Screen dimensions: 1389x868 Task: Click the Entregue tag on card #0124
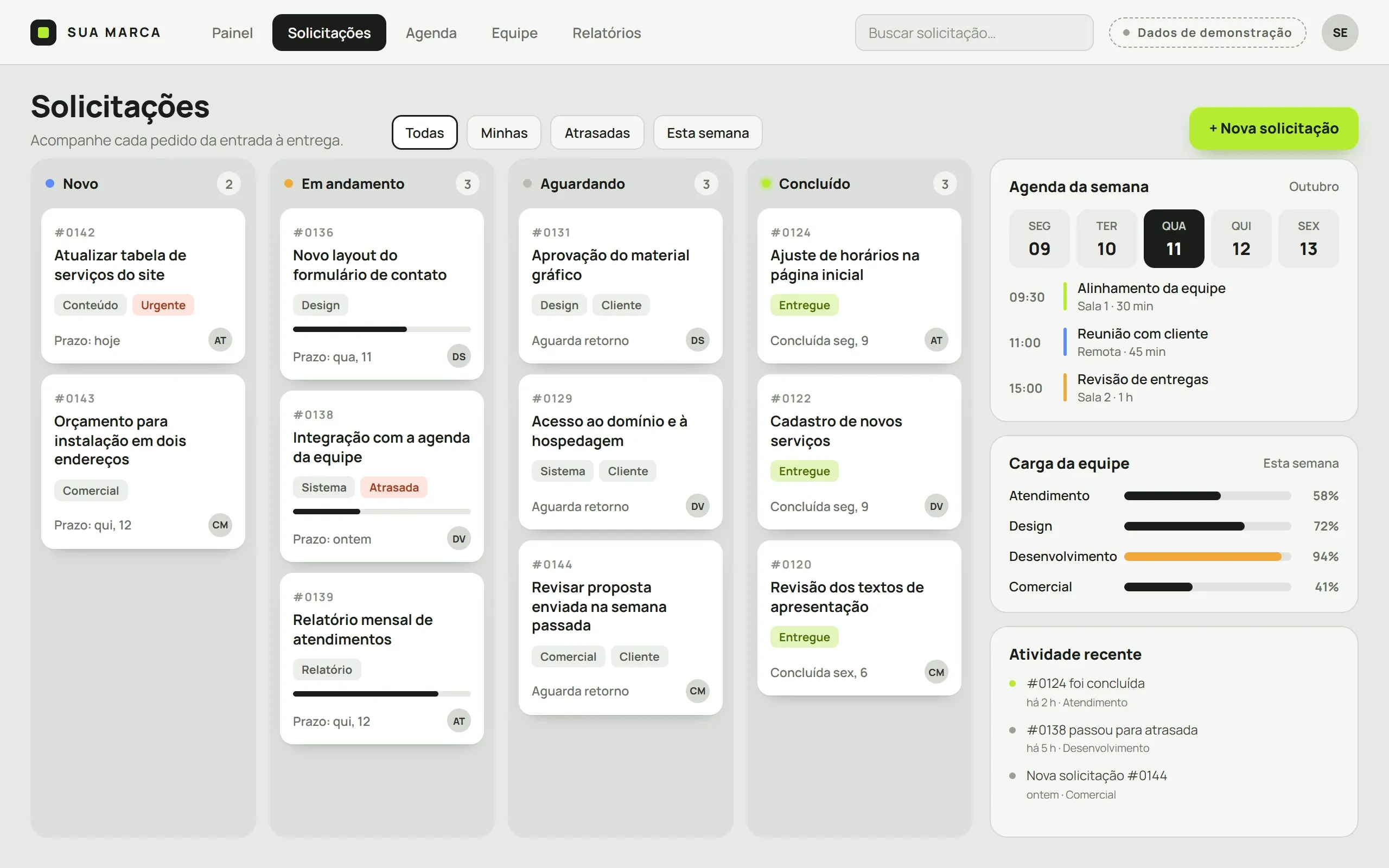804,305
